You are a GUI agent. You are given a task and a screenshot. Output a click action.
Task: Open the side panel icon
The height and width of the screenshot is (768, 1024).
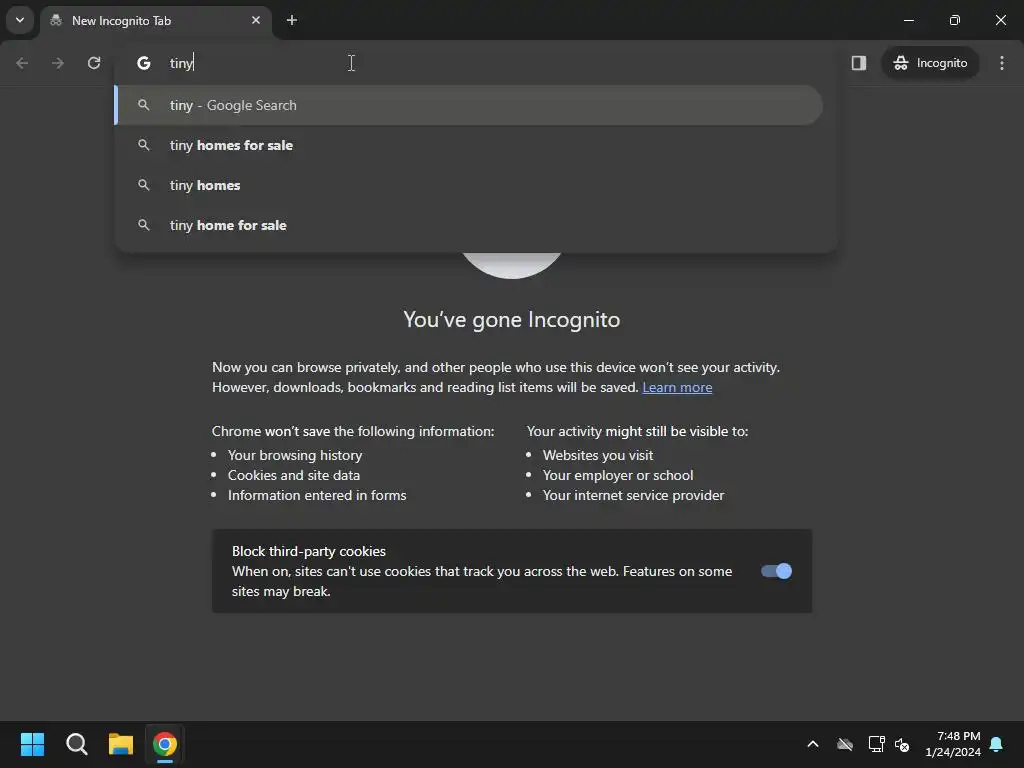tap(859, 63)
